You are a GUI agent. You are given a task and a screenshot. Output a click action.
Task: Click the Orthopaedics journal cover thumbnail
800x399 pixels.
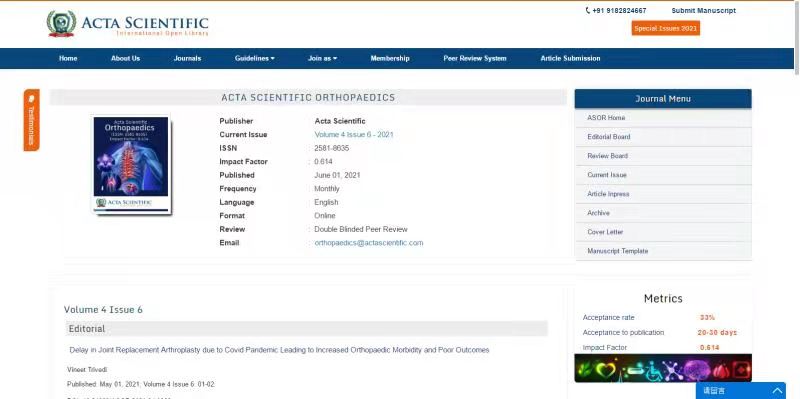click(x=131, y=164)
